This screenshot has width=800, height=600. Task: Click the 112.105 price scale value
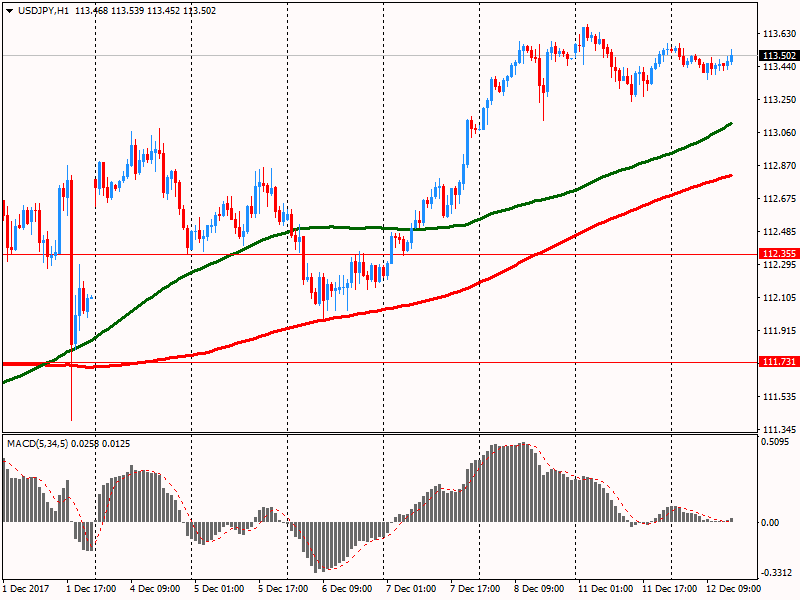click(x=779, y=298)
